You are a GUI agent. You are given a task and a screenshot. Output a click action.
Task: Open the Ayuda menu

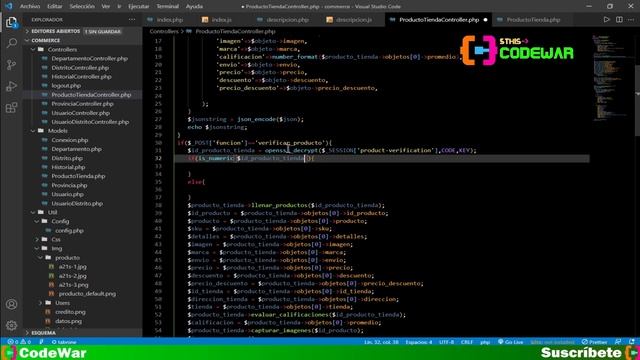click(x=194, y=6)
